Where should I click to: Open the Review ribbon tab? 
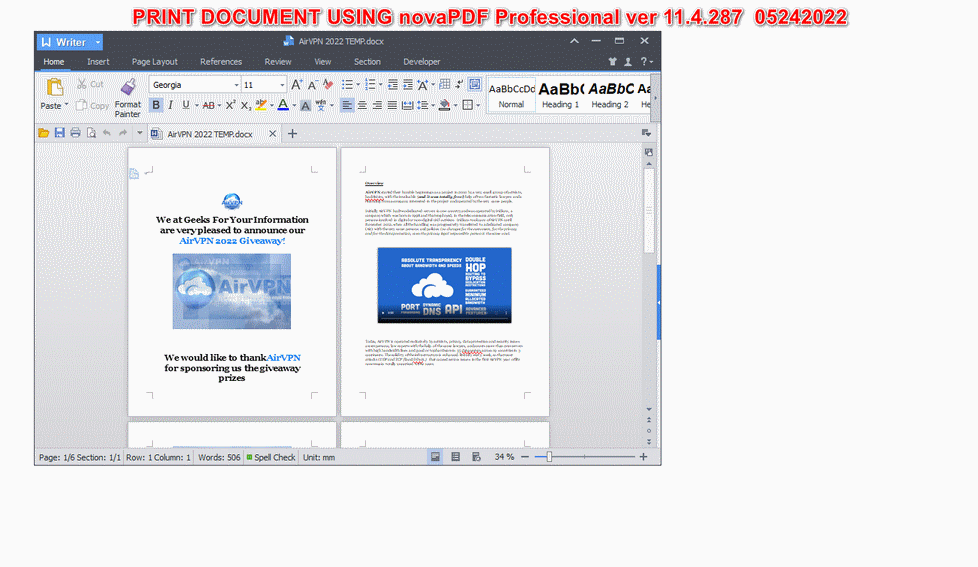(x=278, y=62)
